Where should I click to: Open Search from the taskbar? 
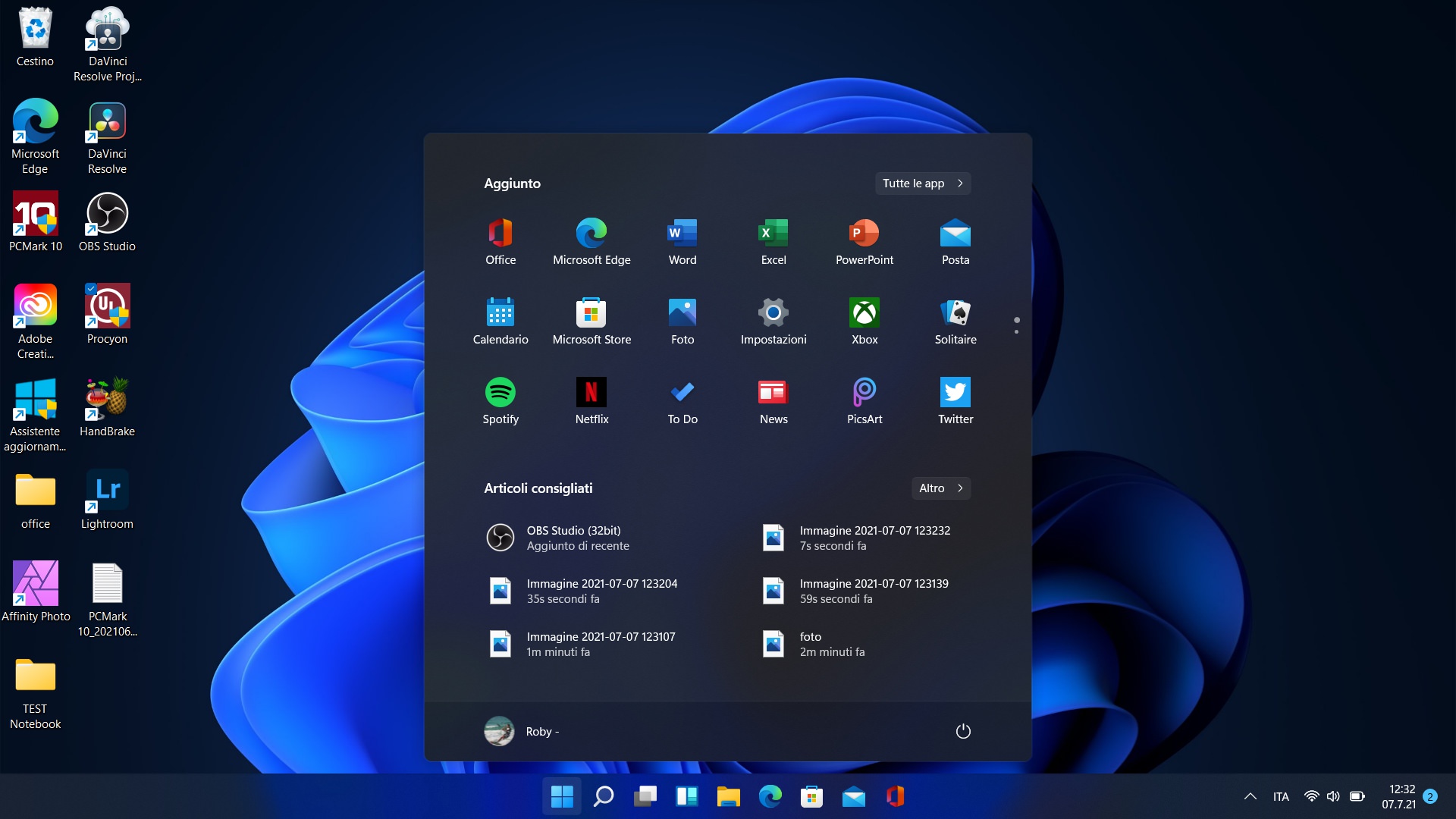(x=604, y=796)
